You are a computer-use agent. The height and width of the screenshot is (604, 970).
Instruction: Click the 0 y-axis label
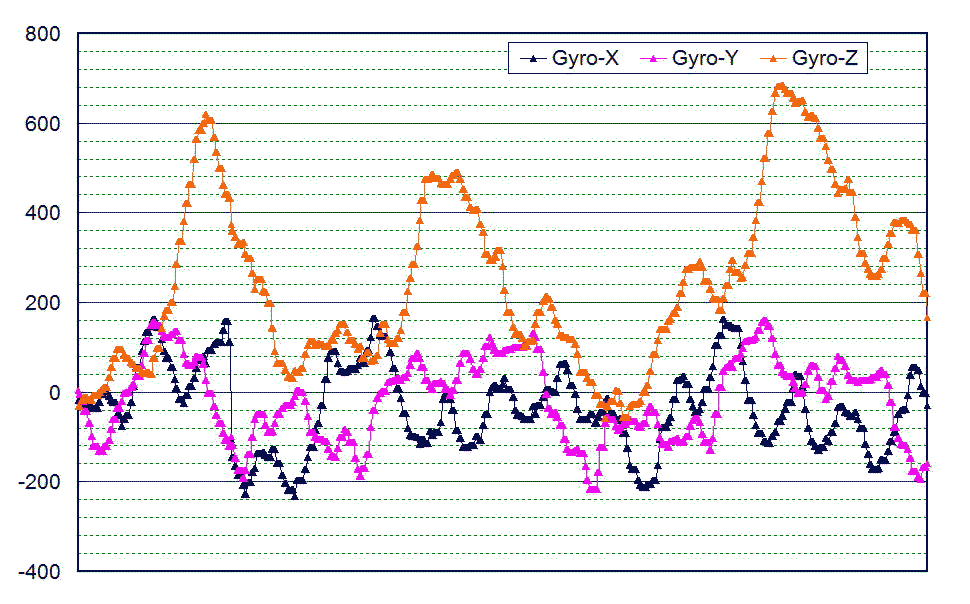point(54,392)
